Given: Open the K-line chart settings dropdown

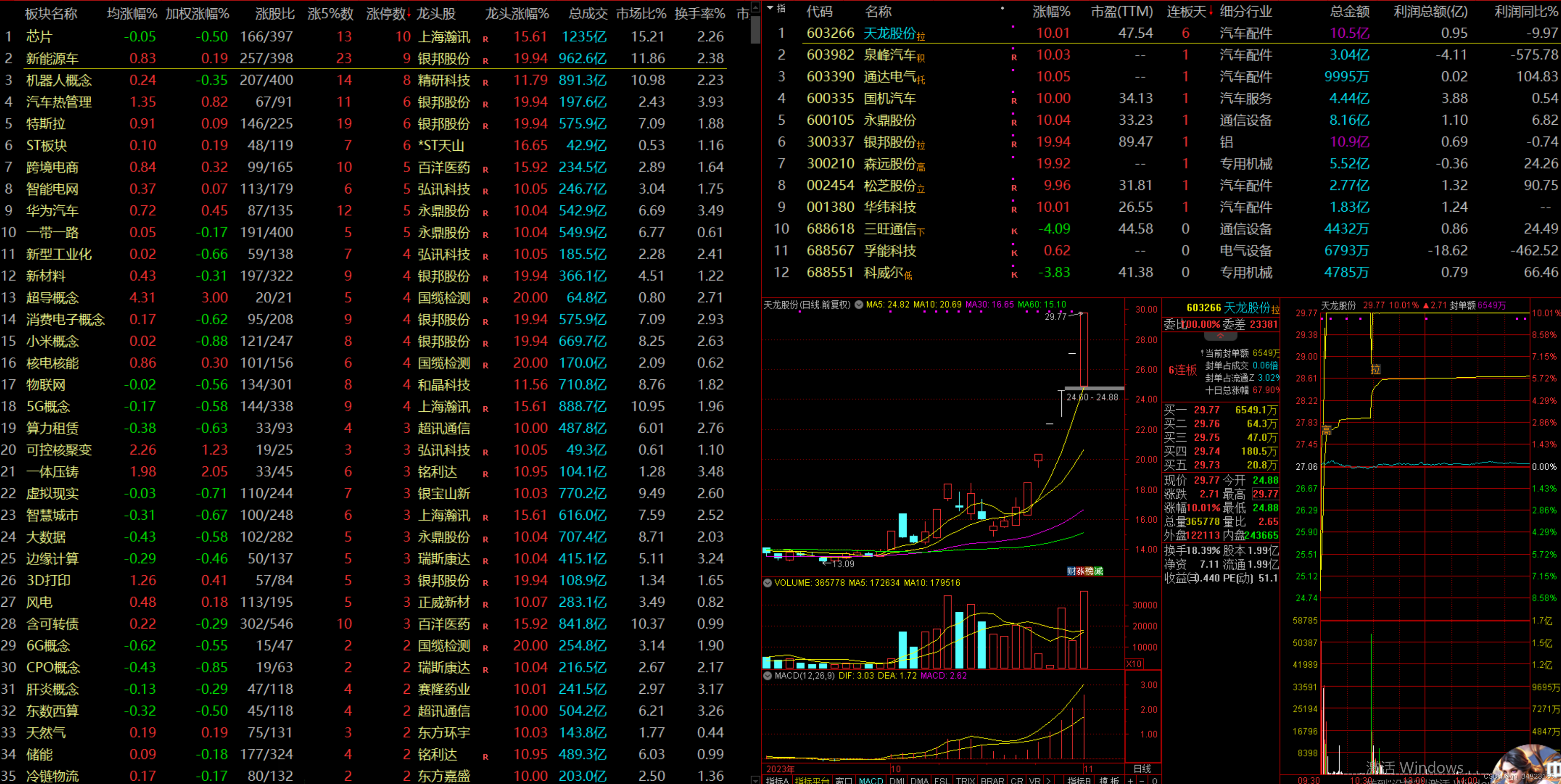Looking at the screenshot, I should (x=859, y=305).
